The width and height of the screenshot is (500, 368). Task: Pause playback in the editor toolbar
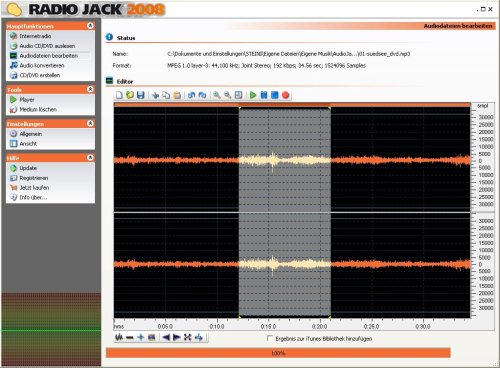(264, 95)
